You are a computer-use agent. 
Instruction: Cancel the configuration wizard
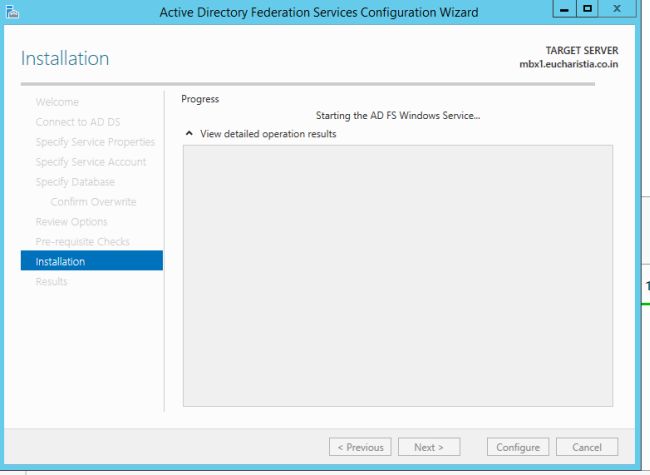tap(587, 447)
